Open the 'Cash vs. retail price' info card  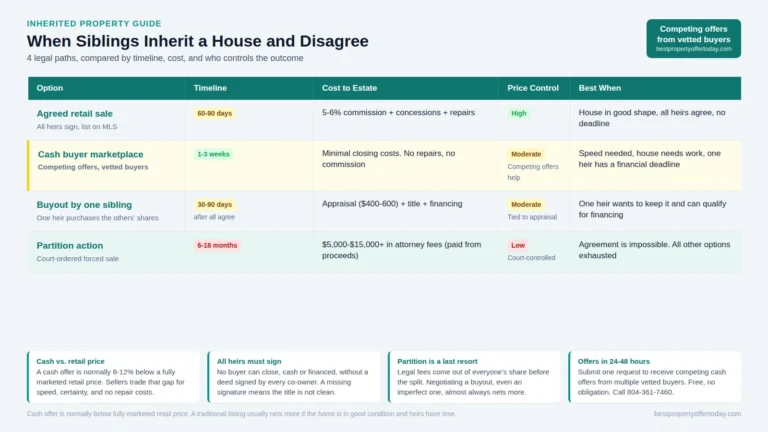coord(114,377)
